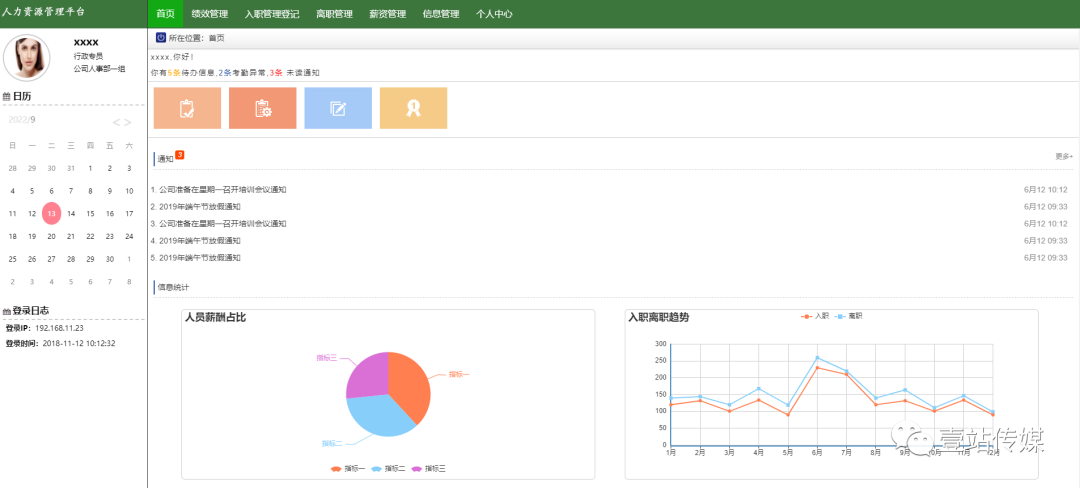1080x488 pixels.
Task: Toggle 离职 series legend in trend chart
Action: pos(849,317)
